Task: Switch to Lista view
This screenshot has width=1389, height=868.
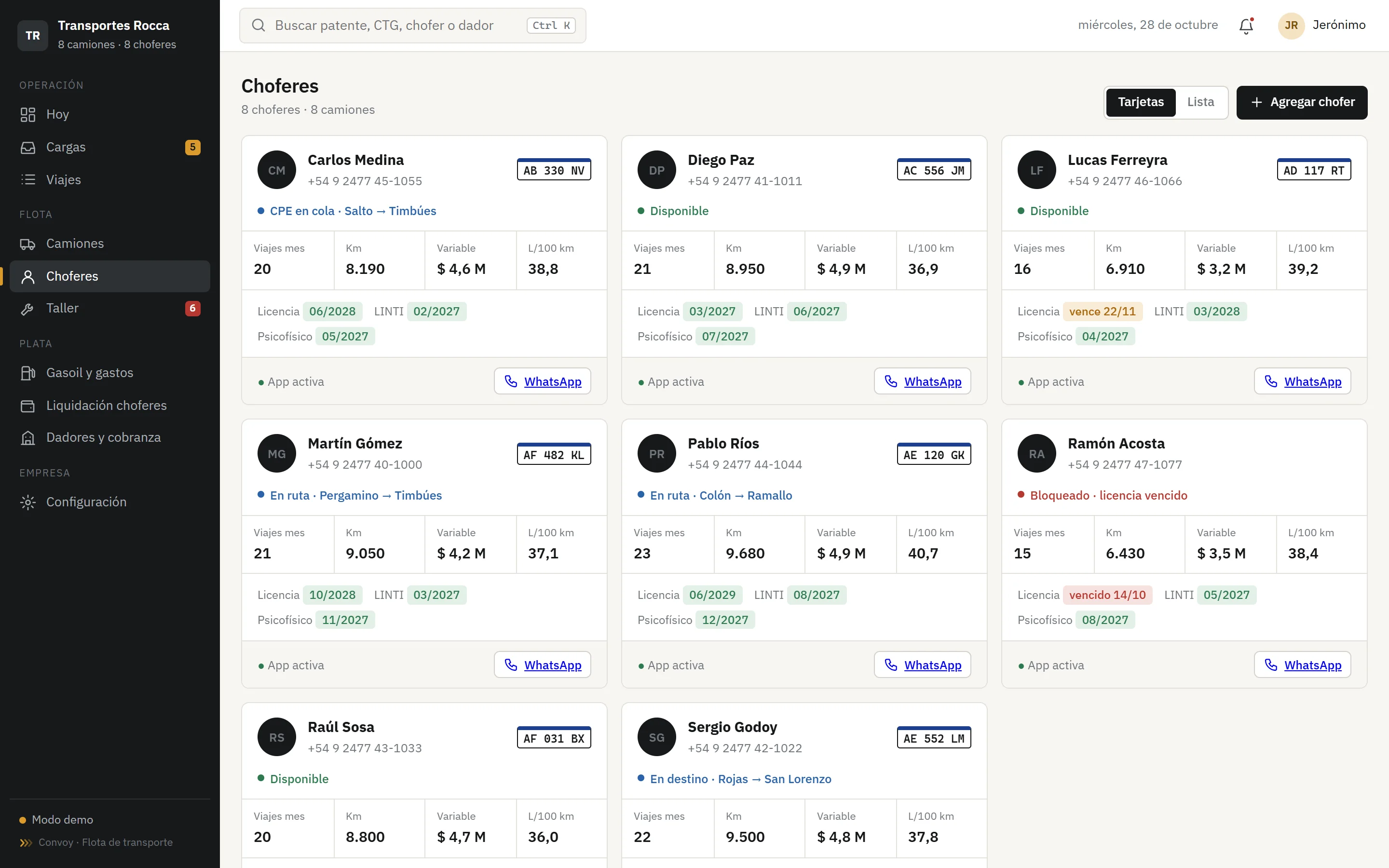Action: click(1200, 102)
